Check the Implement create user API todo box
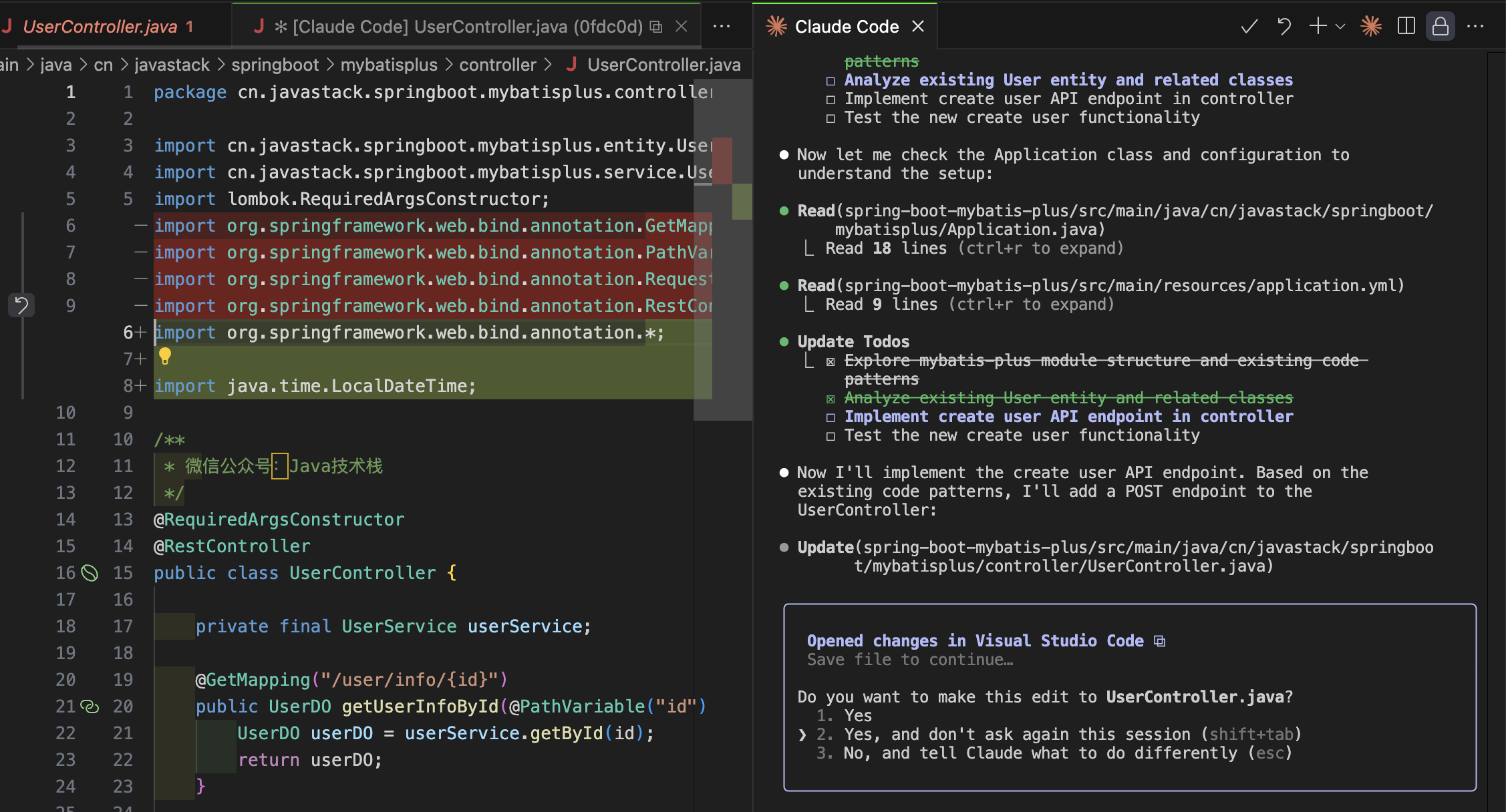Image resolution: width=1506 pixels, height=812 pixels. (831, 417)
